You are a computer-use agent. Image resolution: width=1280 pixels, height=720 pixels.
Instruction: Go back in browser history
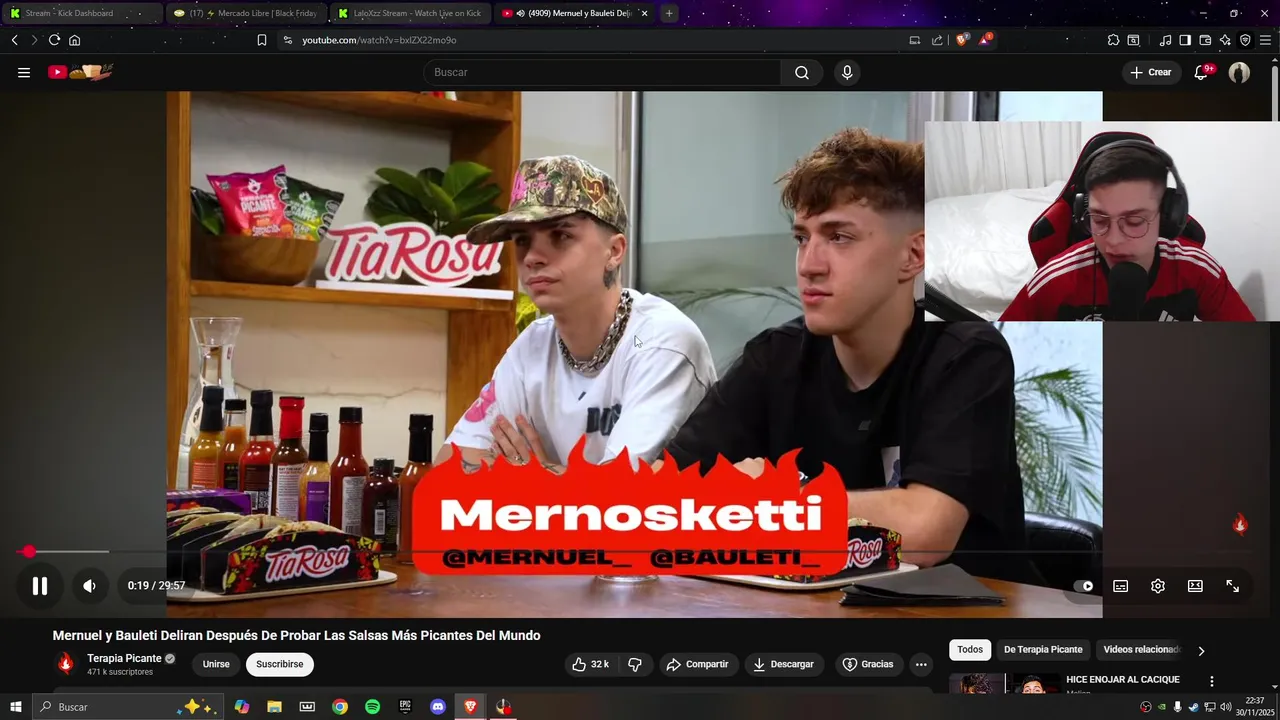coord(14,40)
